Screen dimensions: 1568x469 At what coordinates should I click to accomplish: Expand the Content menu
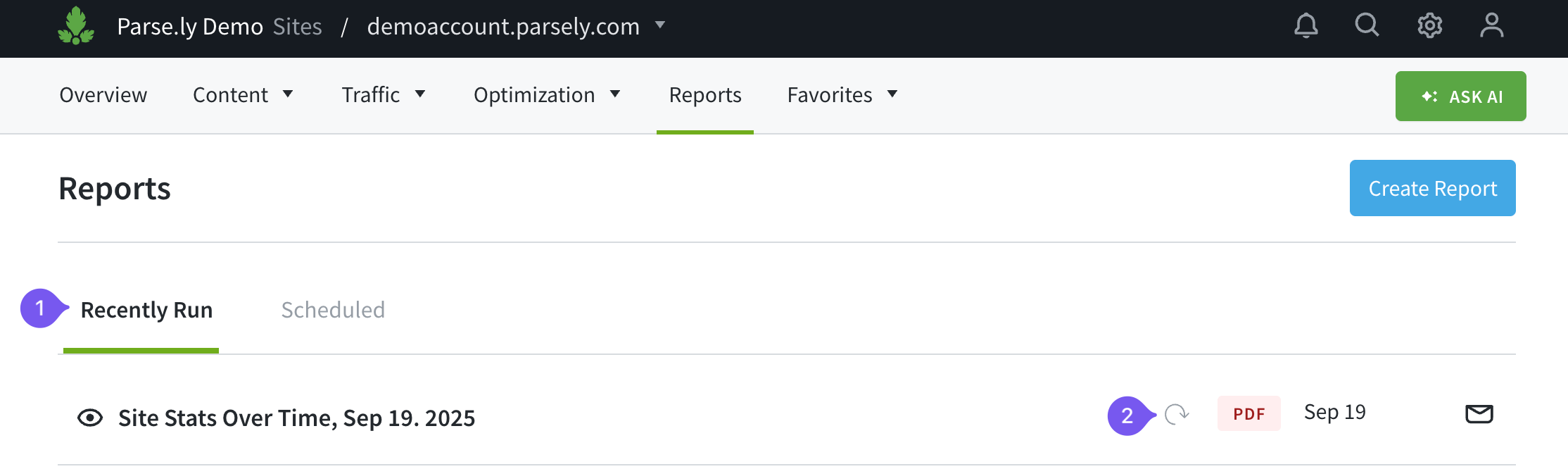(x=243, y=95)
